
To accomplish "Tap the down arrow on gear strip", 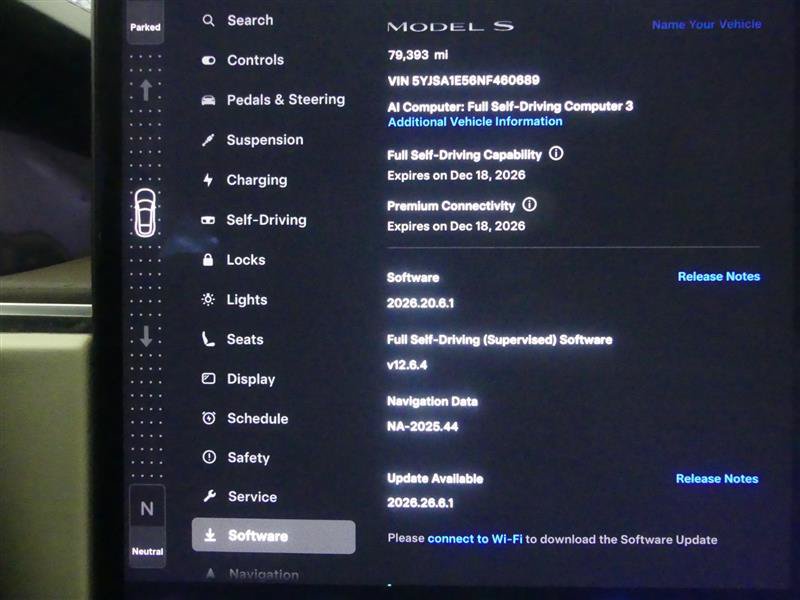I will [146, 336].
